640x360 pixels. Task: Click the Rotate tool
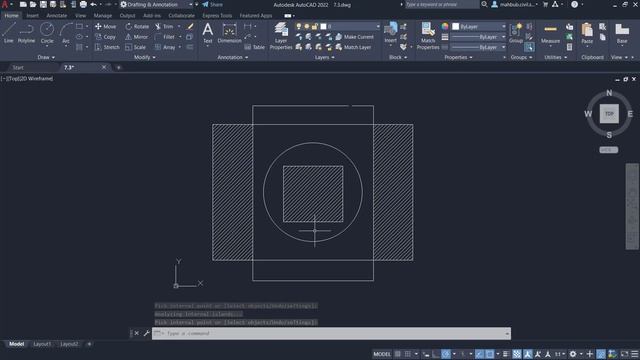click(x=137, y=26)
